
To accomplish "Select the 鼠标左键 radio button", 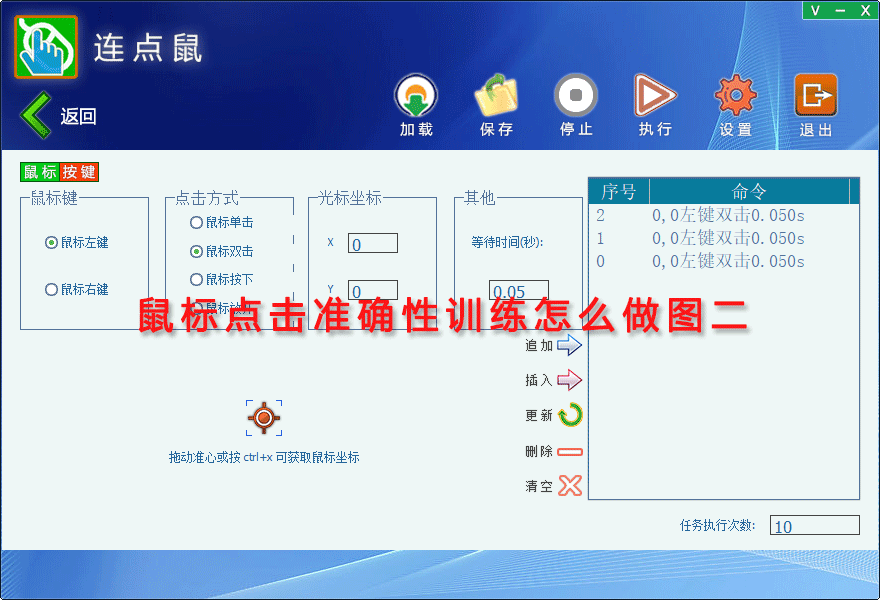I will (51, 242).
